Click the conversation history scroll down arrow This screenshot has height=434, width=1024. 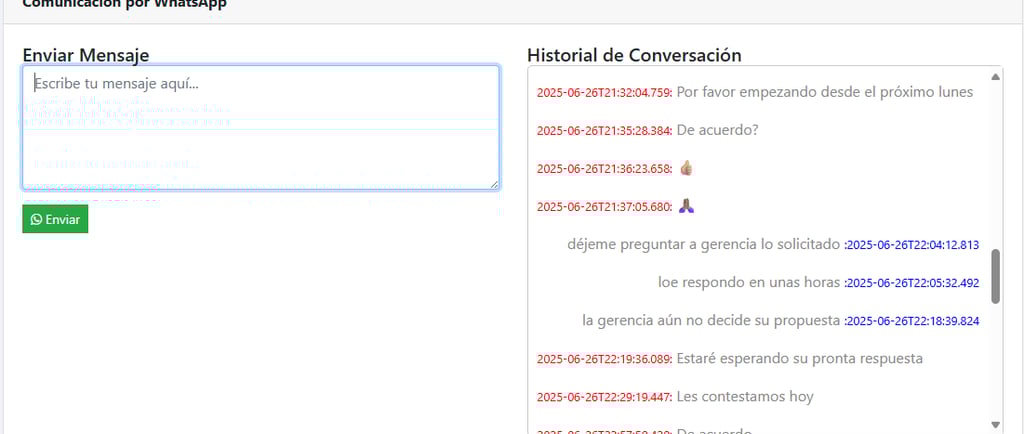tap(995, 424)
